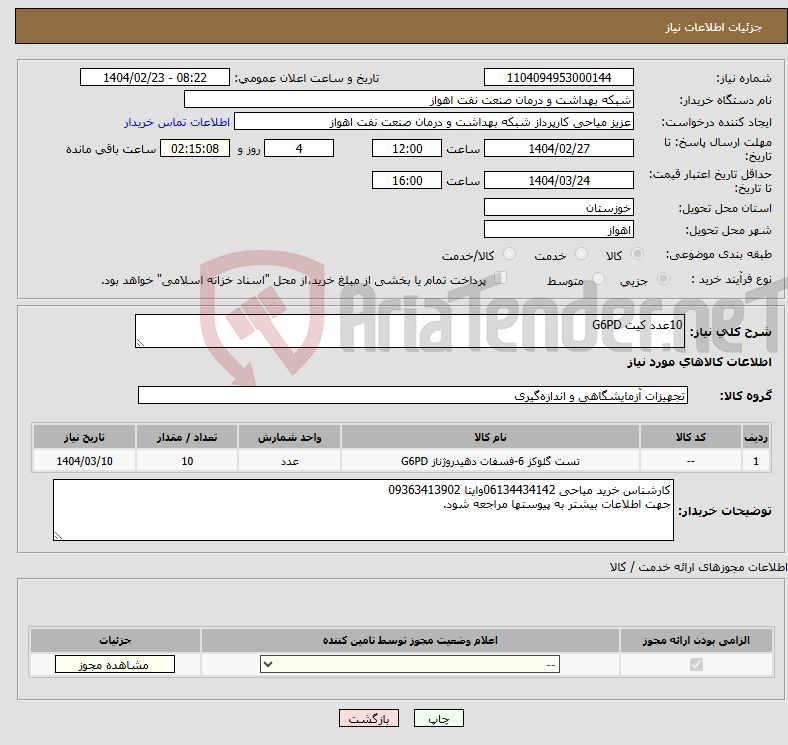
Task: Click the price validity date 1404/03/24
Action: [x=559, y=180]
